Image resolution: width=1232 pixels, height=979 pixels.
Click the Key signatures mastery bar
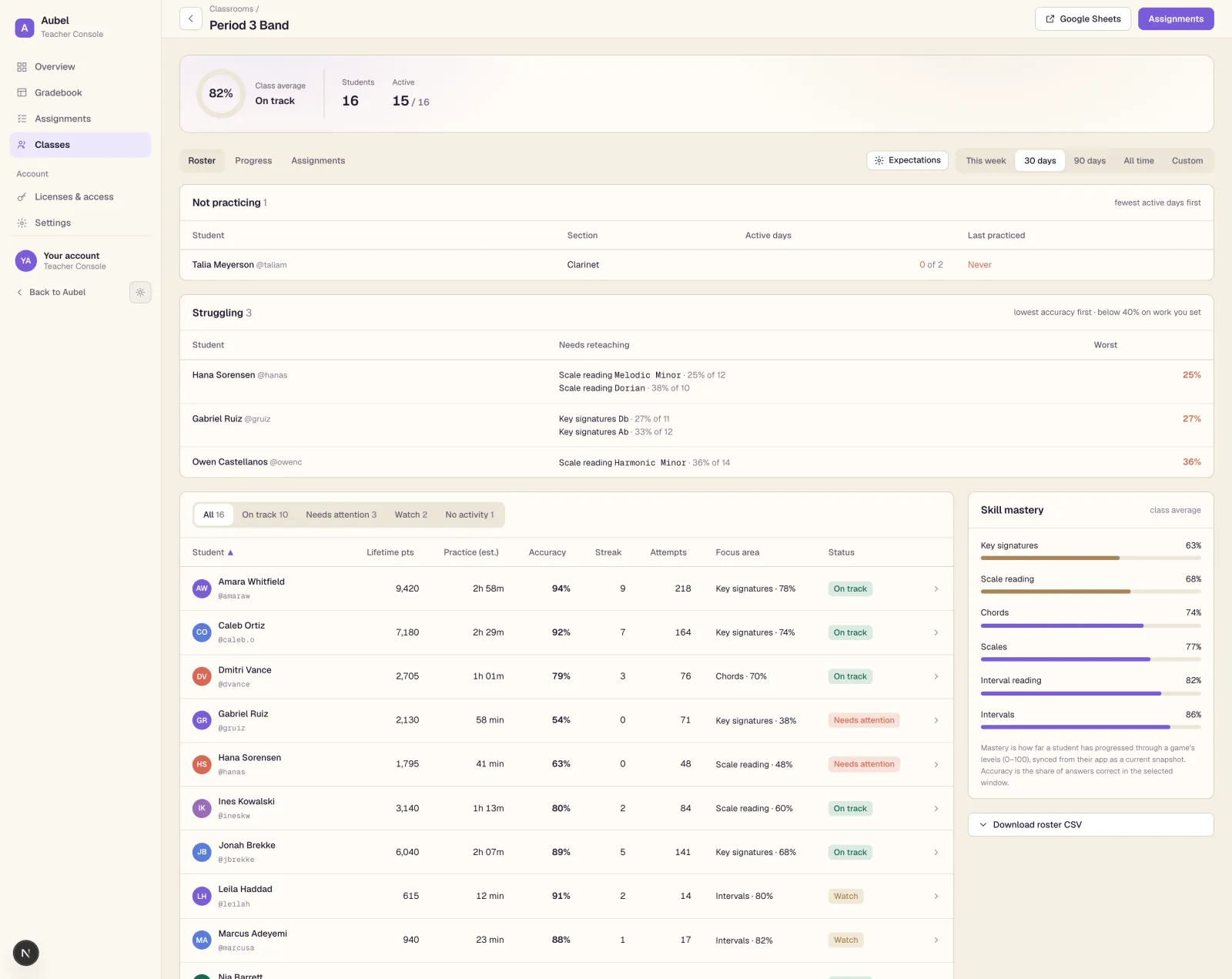[1090, 558]
